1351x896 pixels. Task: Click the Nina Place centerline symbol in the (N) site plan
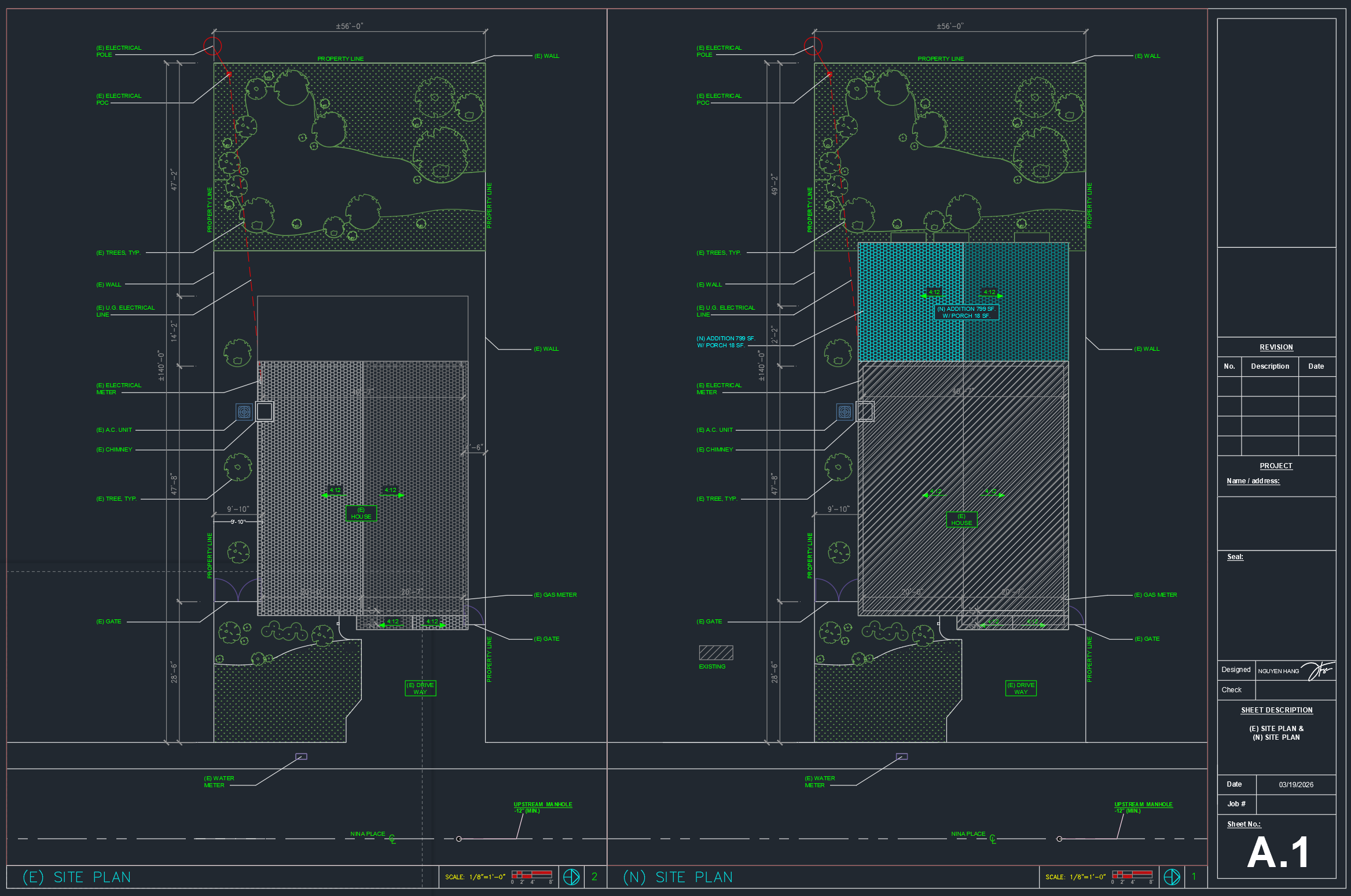993,839
